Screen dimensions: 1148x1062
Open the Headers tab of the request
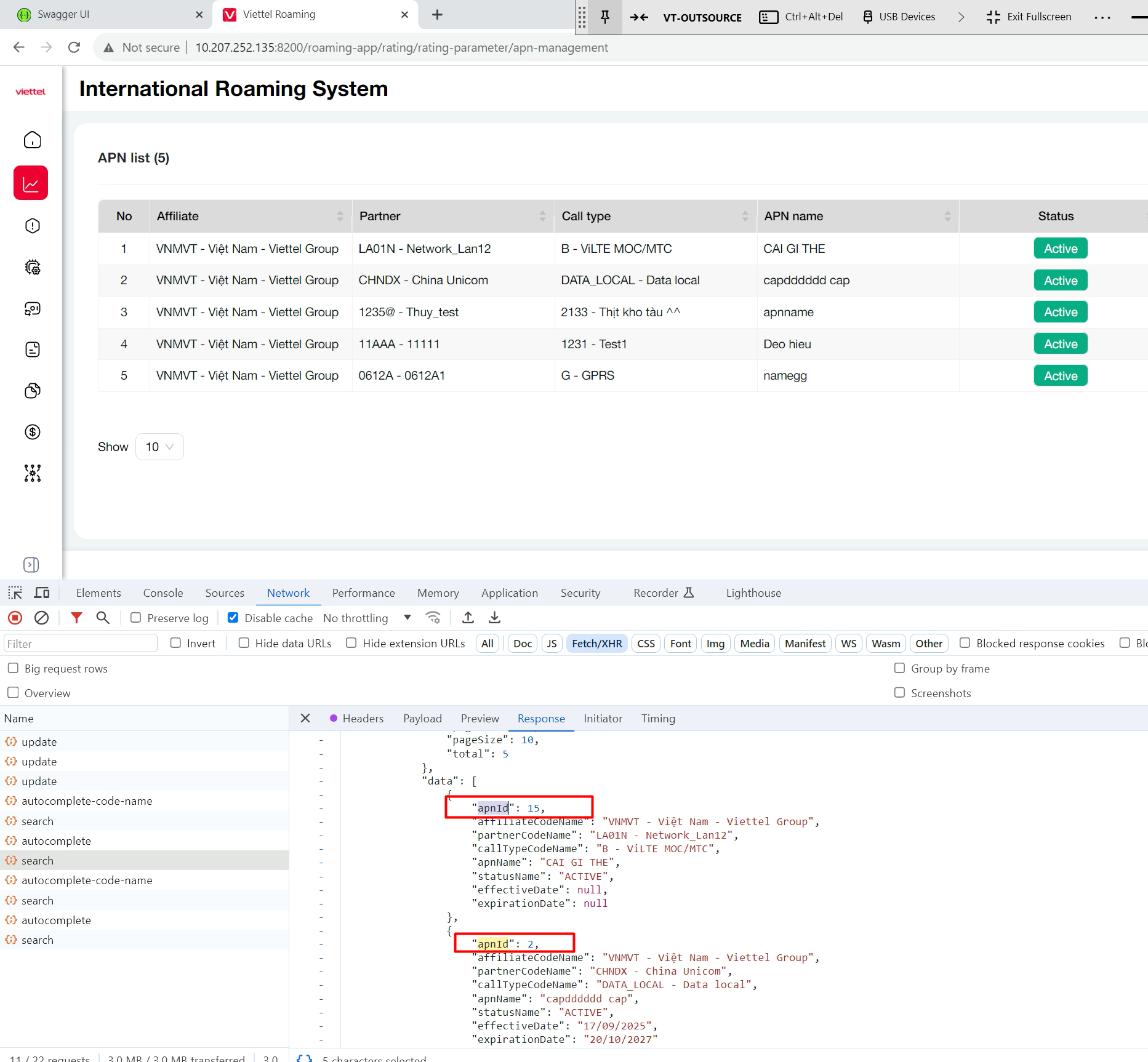pyautogui.click(x=363, y=719)
